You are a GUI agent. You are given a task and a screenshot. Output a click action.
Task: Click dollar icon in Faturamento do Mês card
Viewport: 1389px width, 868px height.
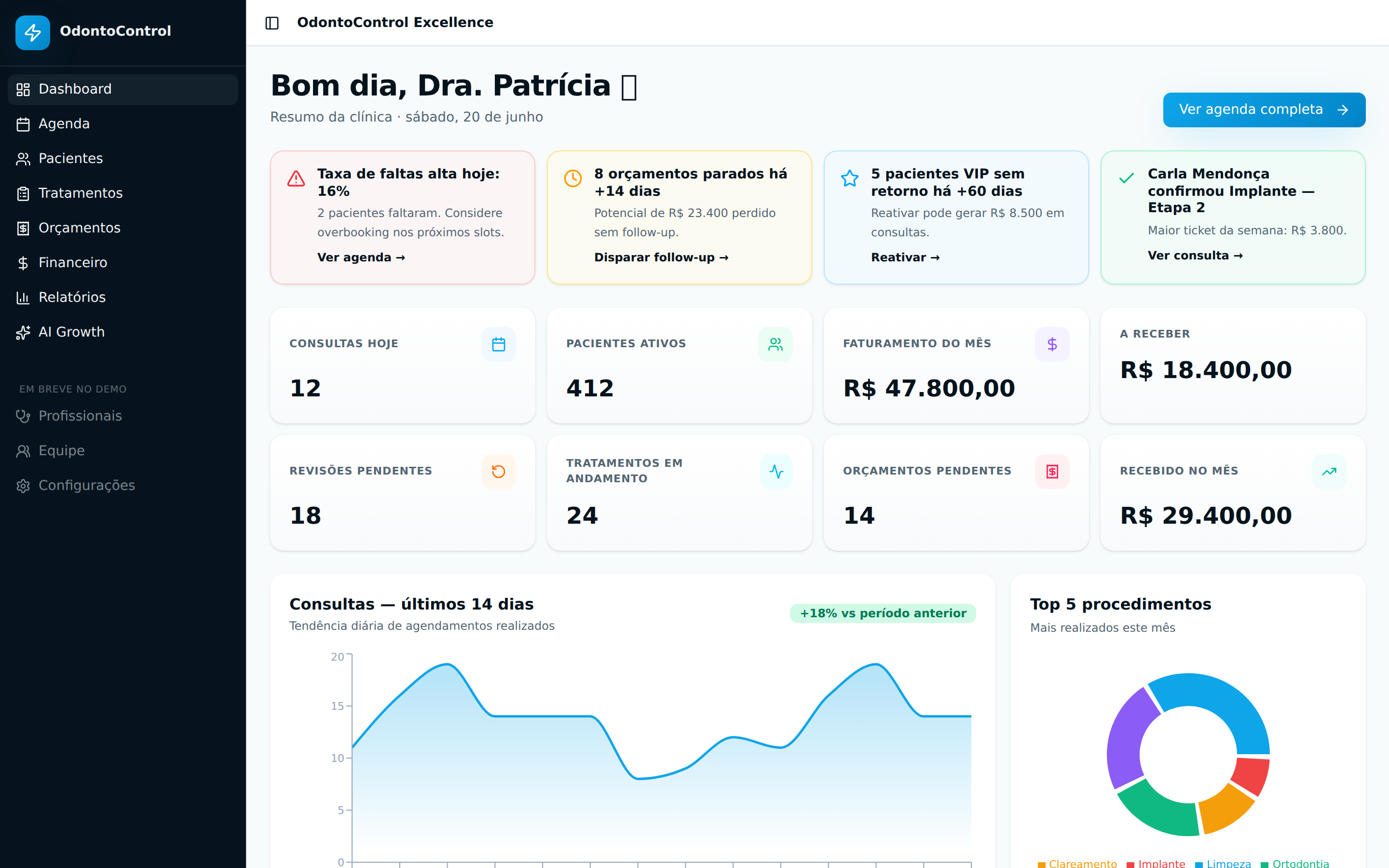(1052, 344)
